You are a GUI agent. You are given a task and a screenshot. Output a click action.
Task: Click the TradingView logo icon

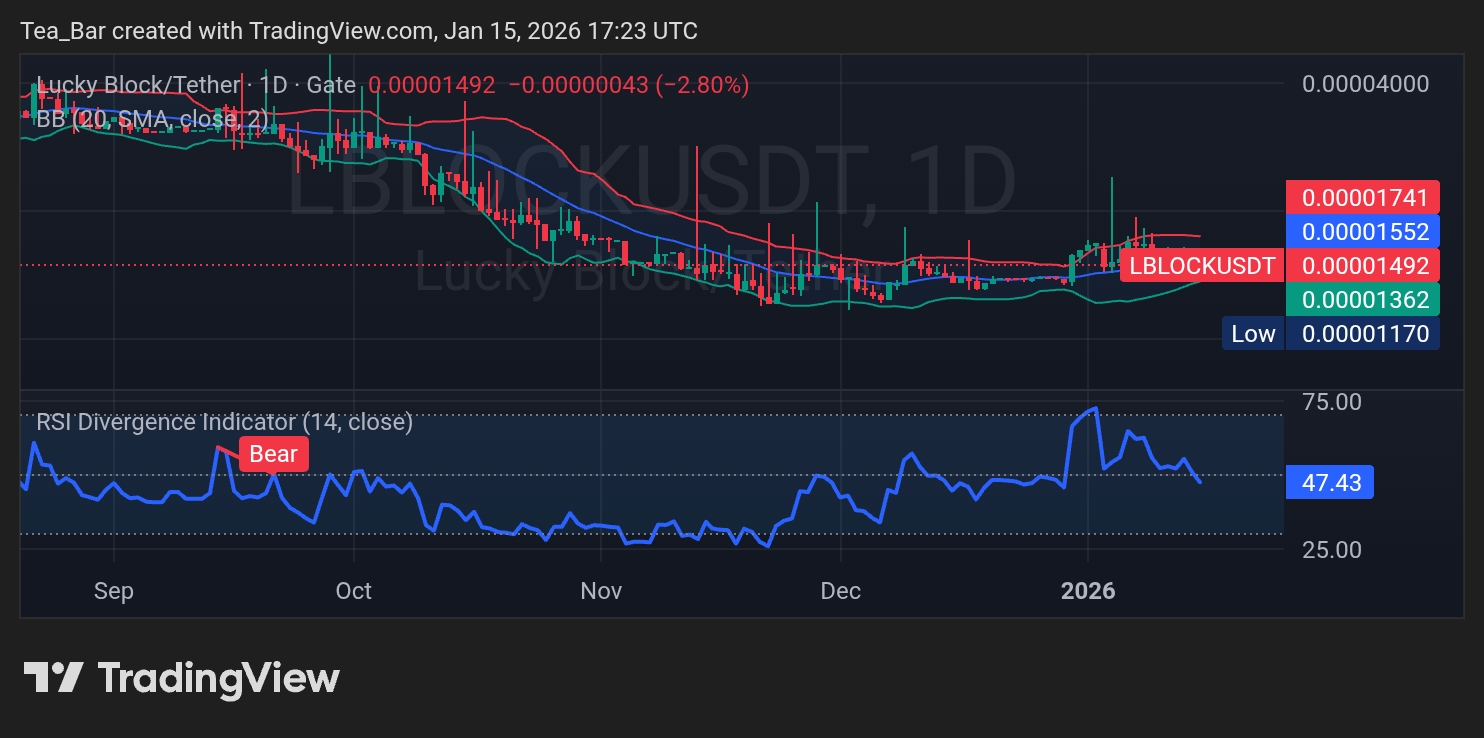52,678
